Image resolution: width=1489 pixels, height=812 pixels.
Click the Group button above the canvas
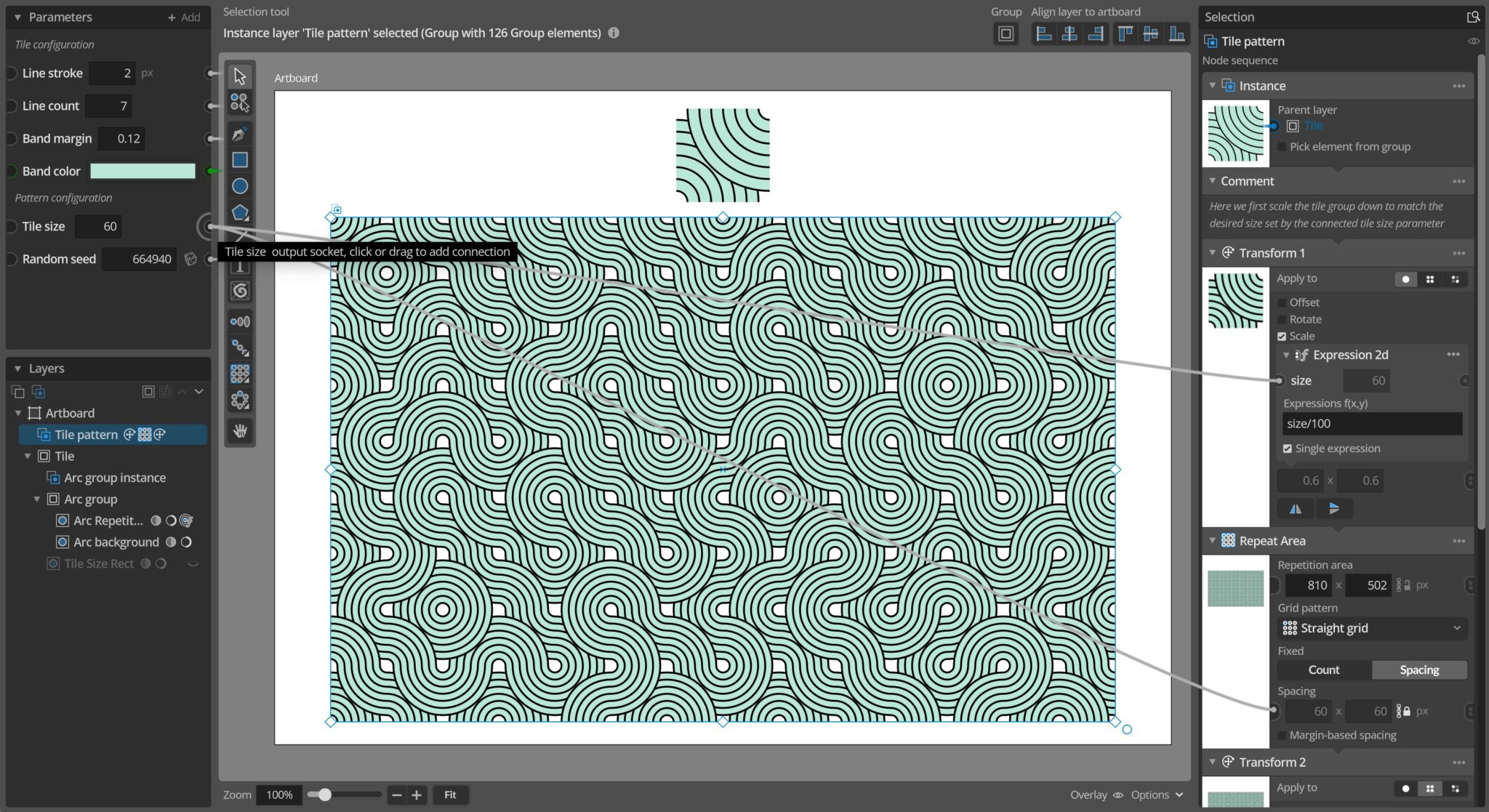[1006, 33]
